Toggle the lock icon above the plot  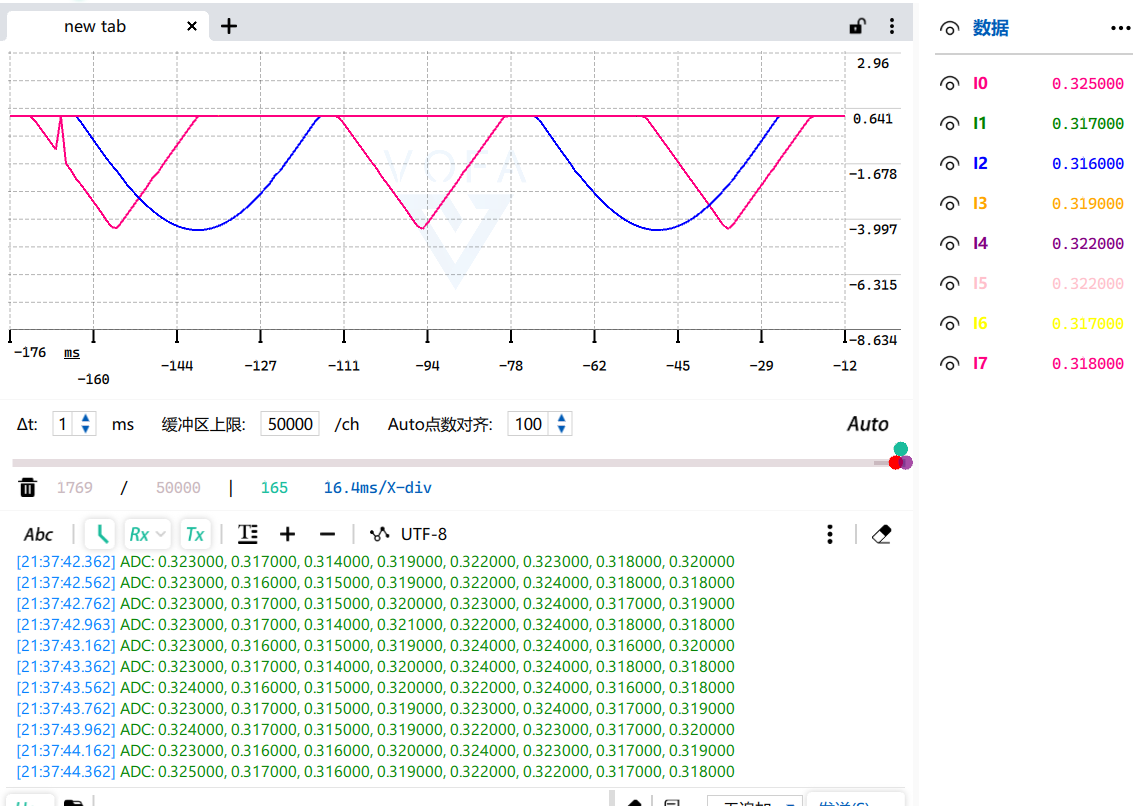857,27
